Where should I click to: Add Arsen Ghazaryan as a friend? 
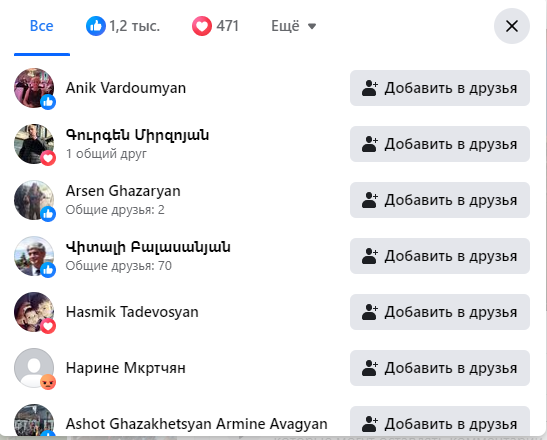pos(440,200)
